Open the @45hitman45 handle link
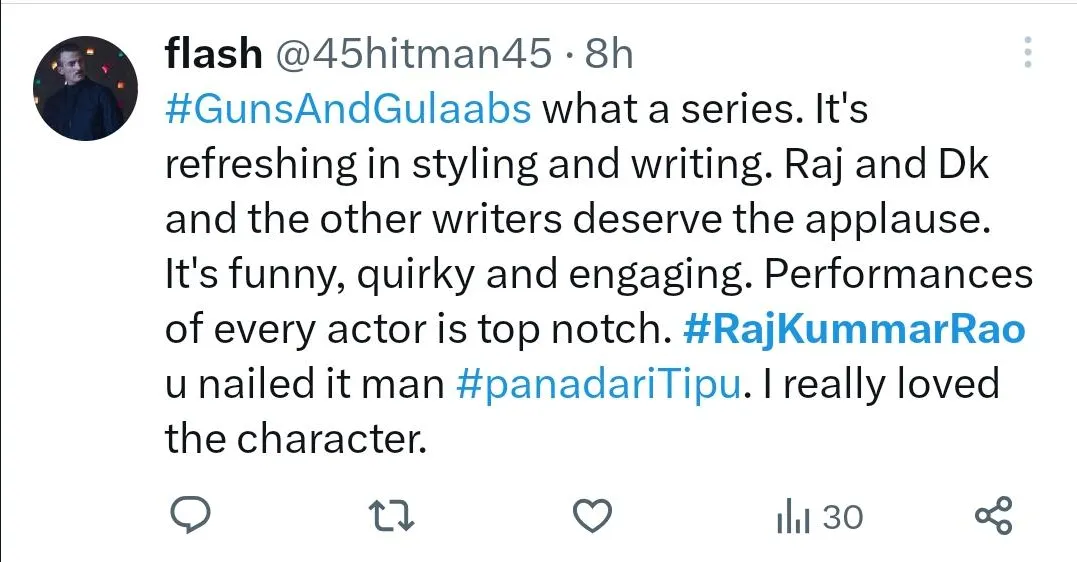Image resolution: width=1077 pixels, height=562 pixels. [x=413, y=53]
